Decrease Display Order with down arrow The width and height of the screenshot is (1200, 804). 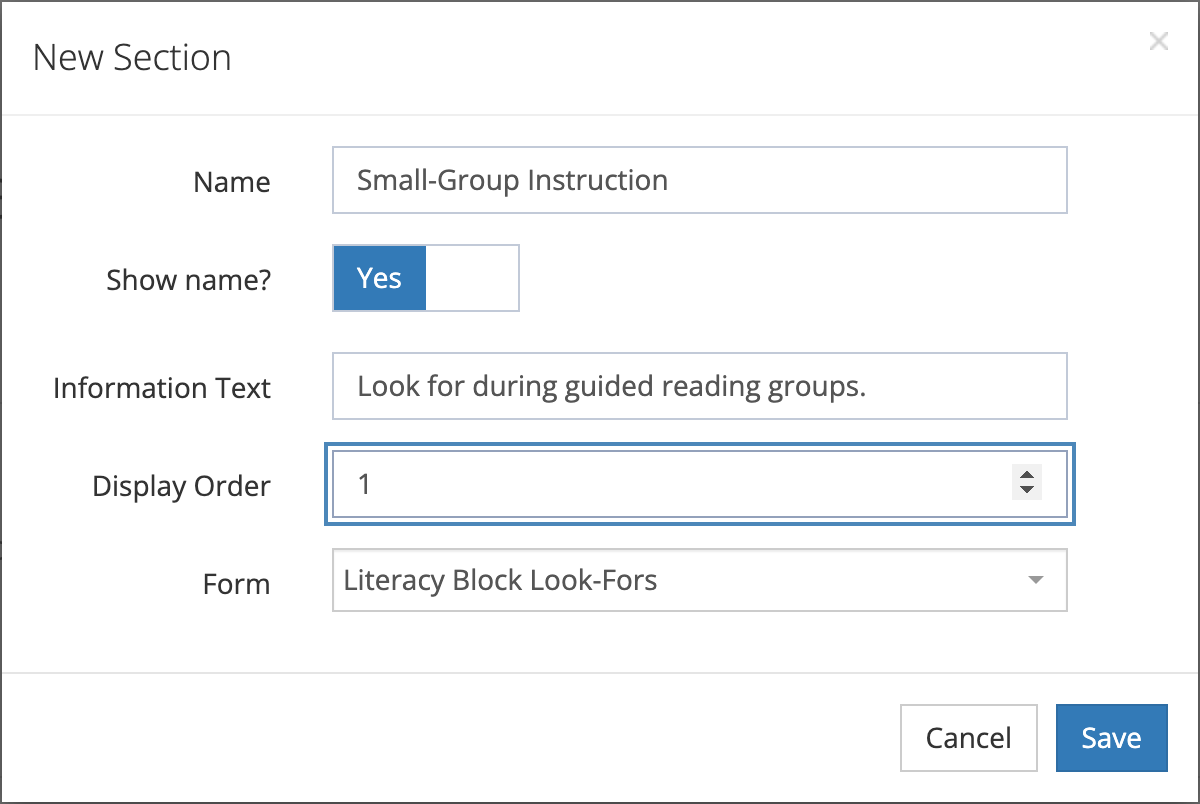1026,492
